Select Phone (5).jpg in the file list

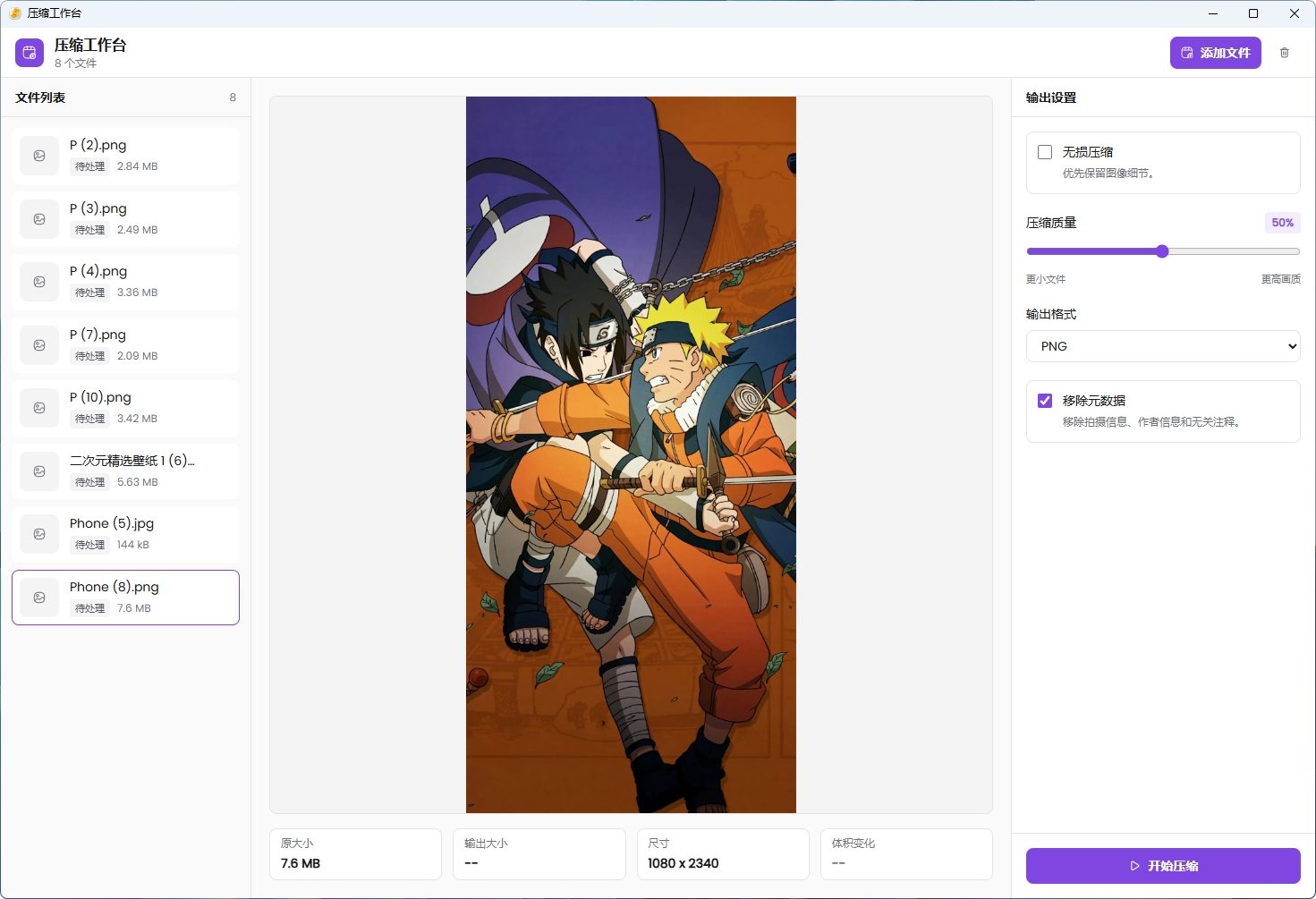pyautogui.click(x=125, y=534)
